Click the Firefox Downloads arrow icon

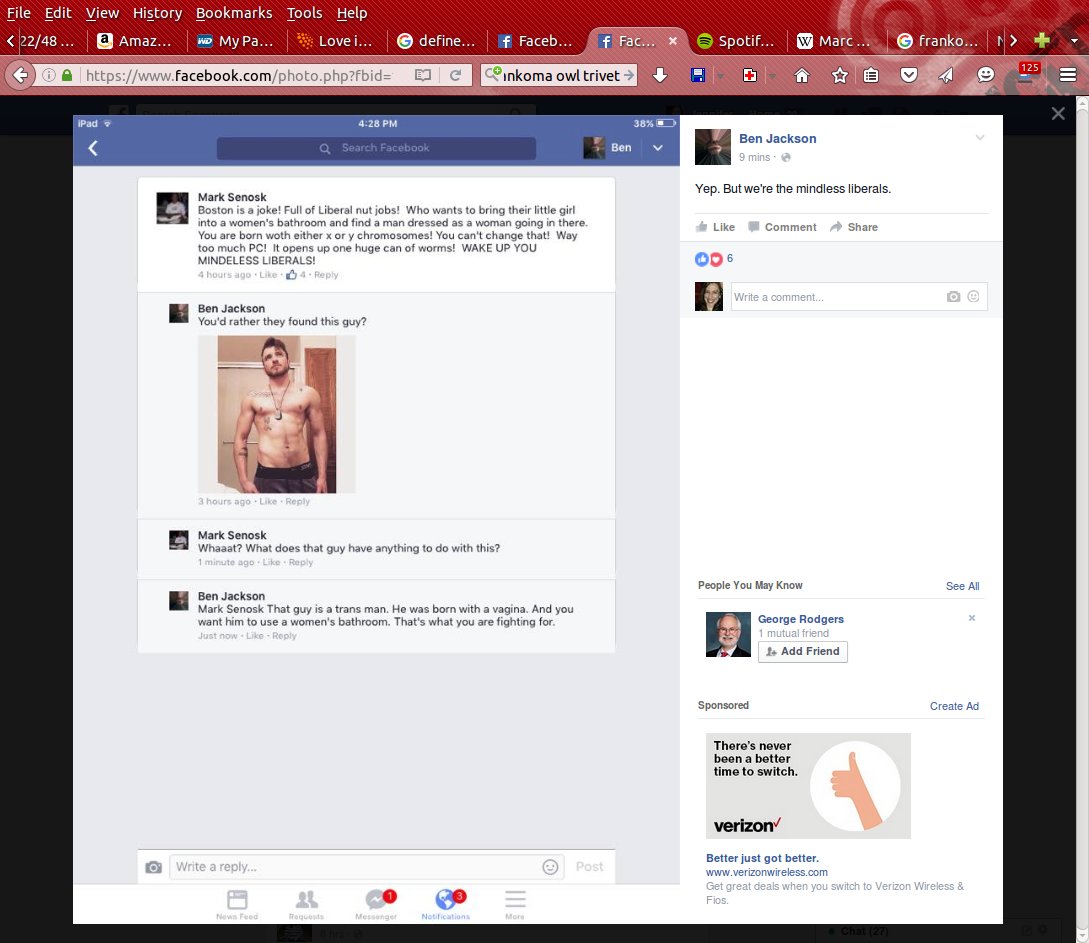pyautogui.click(x=660, y=76)
